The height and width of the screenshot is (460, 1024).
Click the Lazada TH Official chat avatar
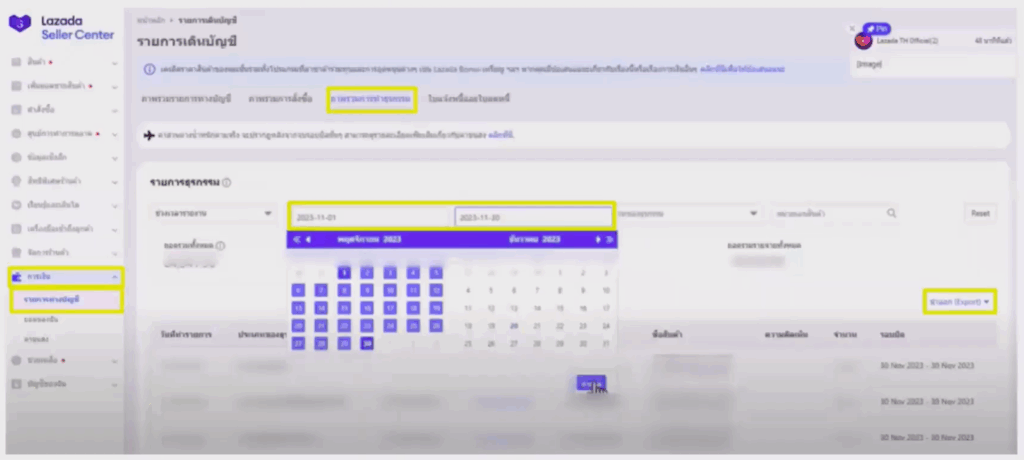[x=863, y=41]
